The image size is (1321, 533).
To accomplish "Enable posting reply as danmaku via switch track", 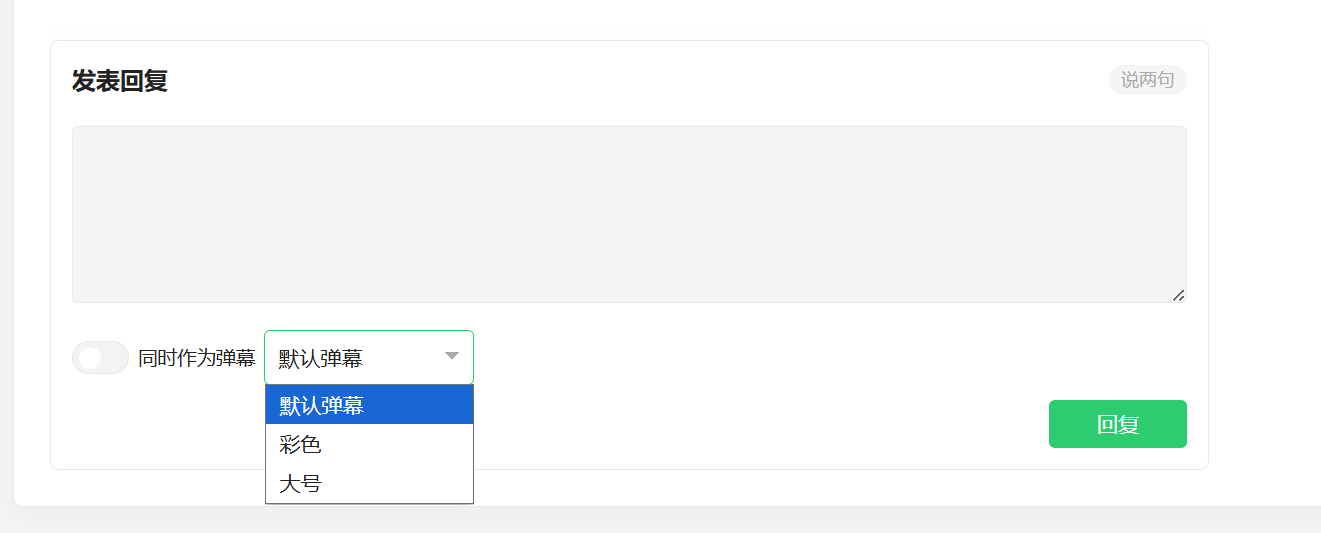I will (x=100, y=358).
